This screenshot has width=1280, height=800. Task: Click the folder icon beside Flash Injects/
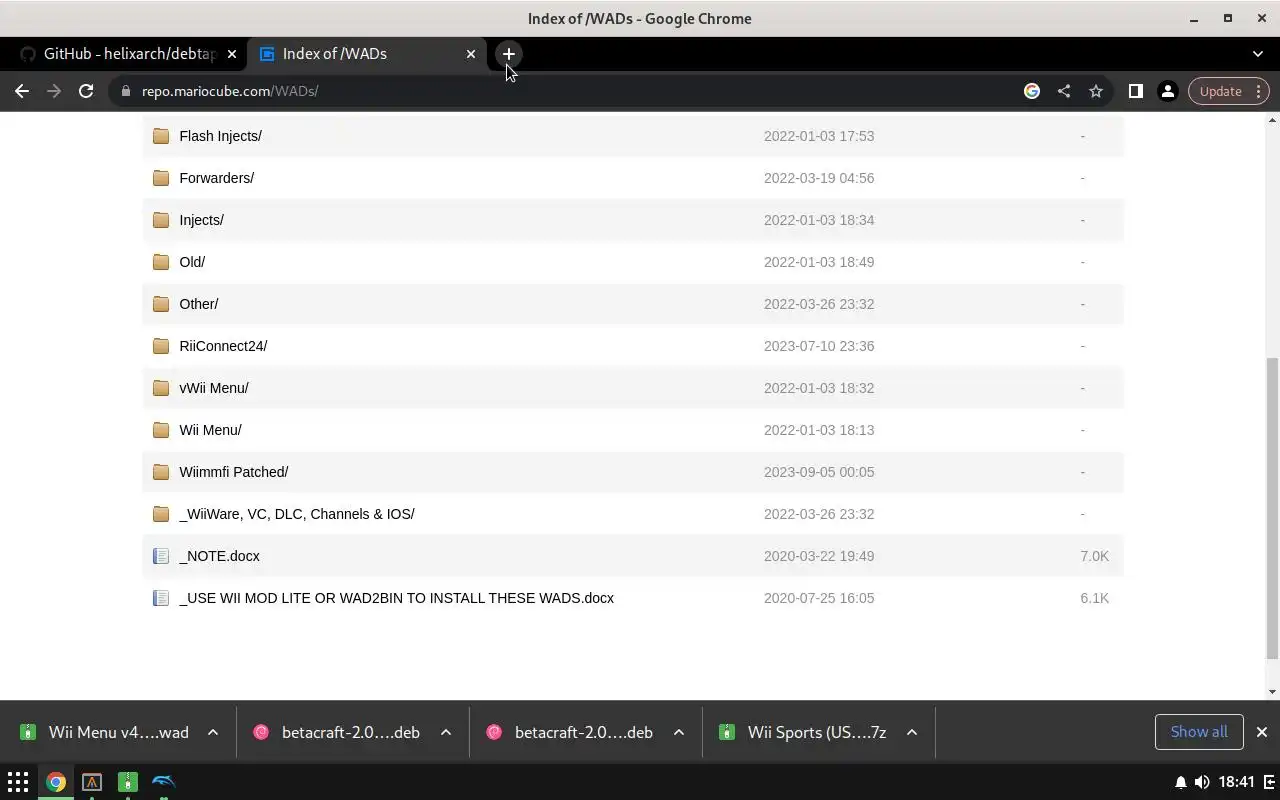pos(161,136)
